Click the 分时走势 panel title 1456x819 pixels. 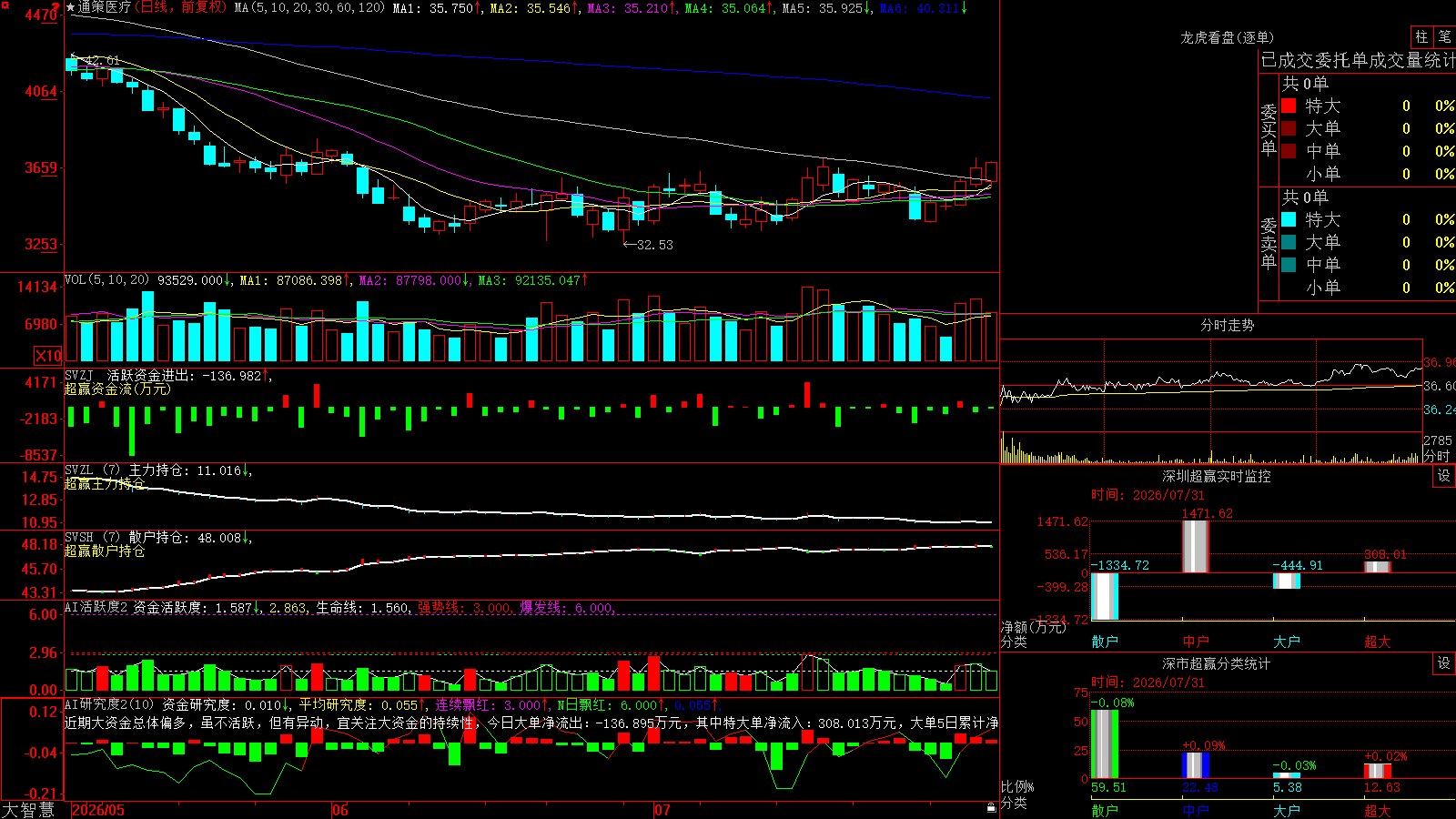[1227, 325]
